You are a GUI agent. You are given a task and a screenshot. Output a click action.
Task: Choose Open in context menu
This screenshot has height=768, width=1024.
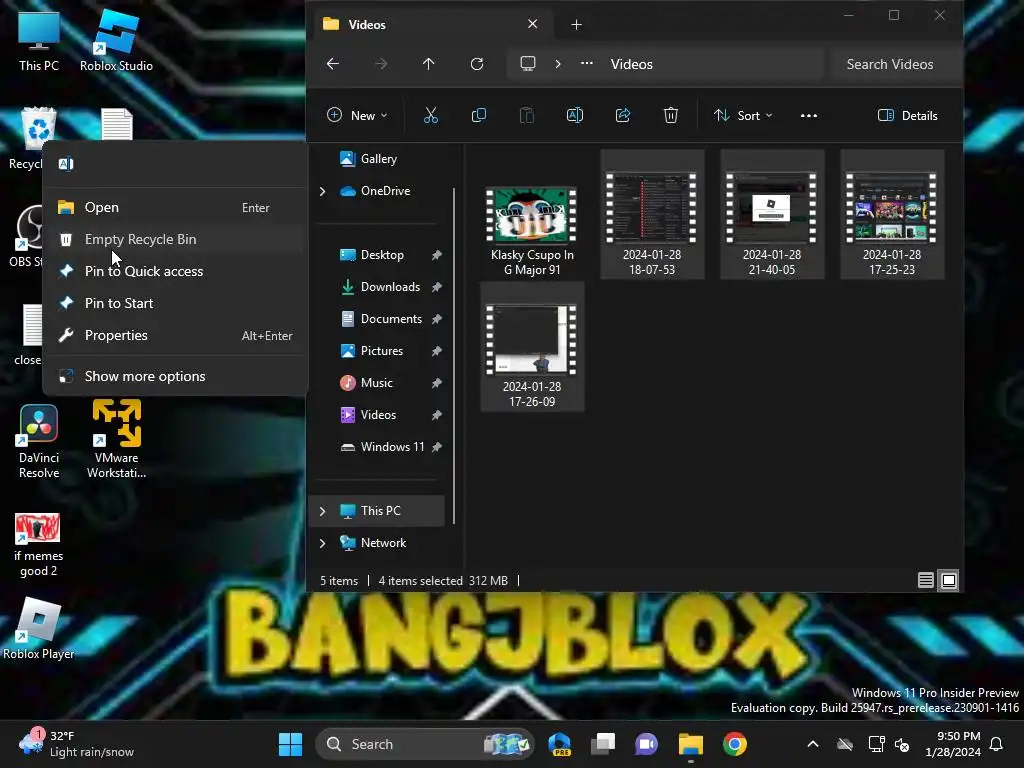[x=175, y=208]
